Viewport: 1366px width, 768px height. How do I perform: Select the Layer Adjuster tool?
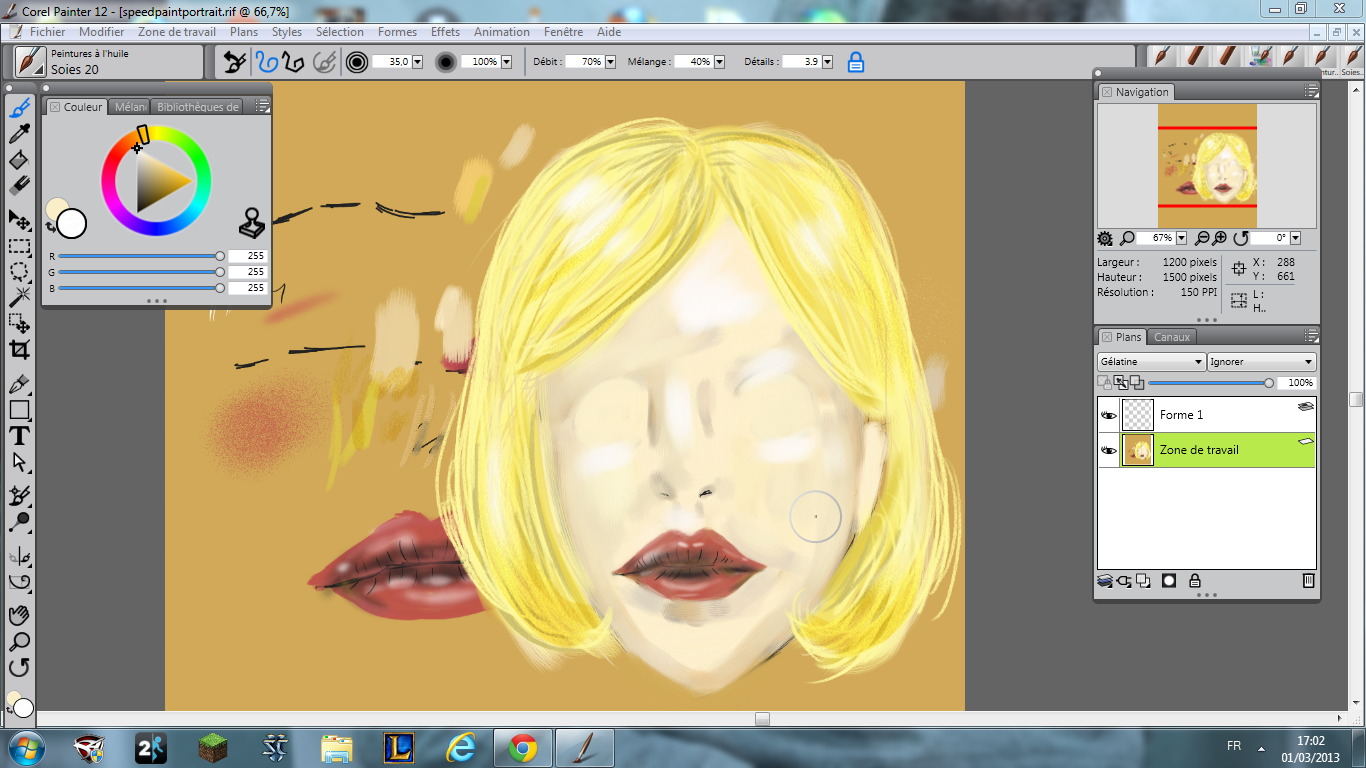[x=19, y=219]
